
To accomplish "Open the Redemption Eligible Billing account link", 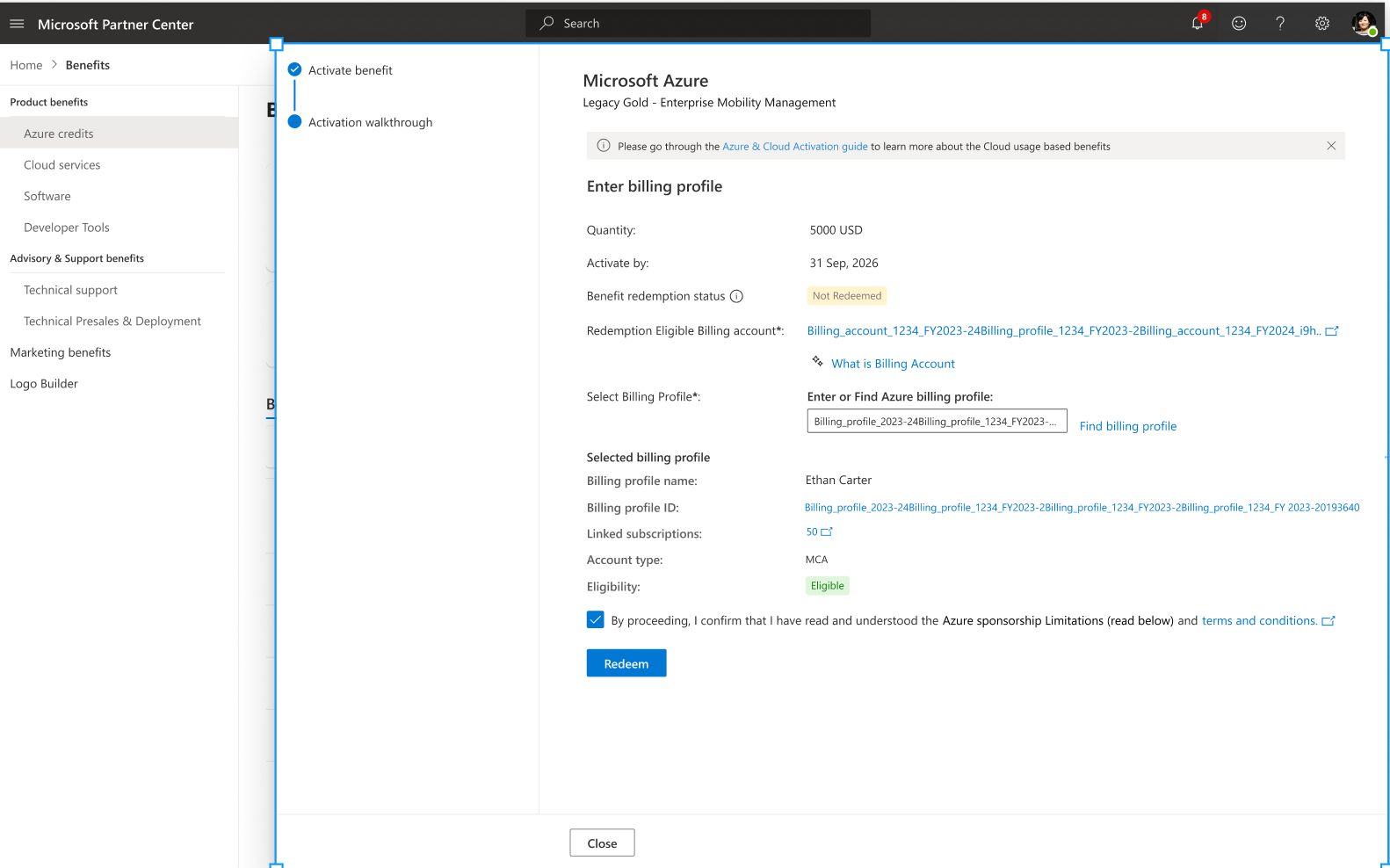I will click(1064, 331).
